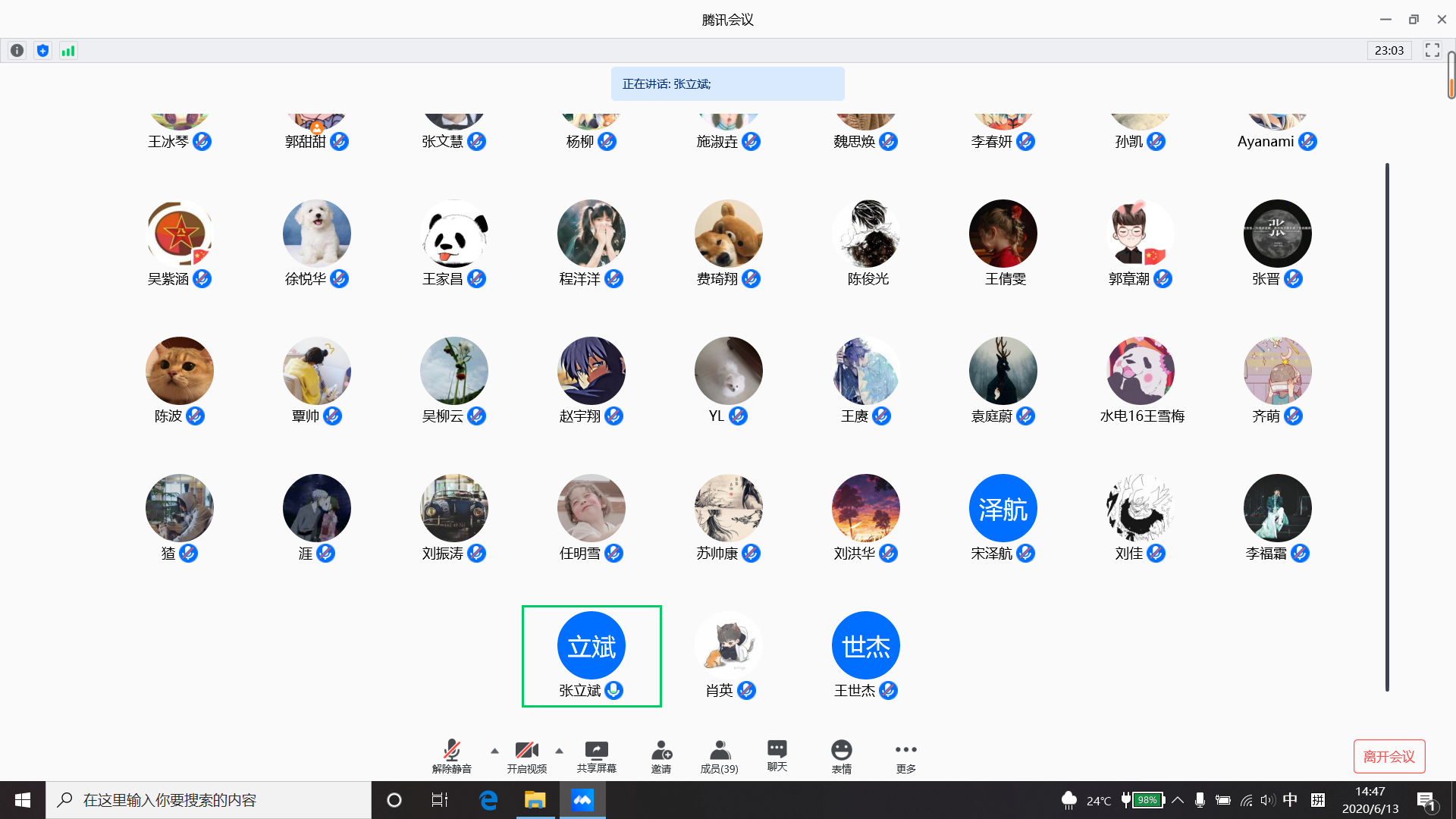This screenshot has width=1456, height=819.
Task: Click the meeting info icon
Action: pyautogui.click(x=17, y=51)
